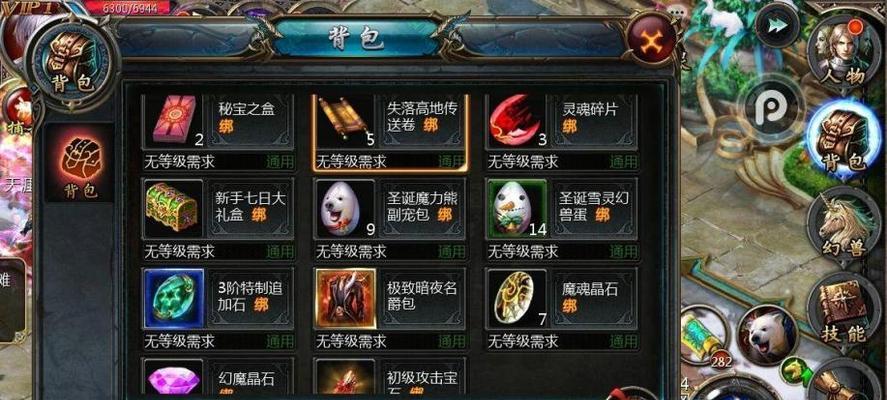Select the 灵魂碎片 red shard icon

[x=518, y=120]
